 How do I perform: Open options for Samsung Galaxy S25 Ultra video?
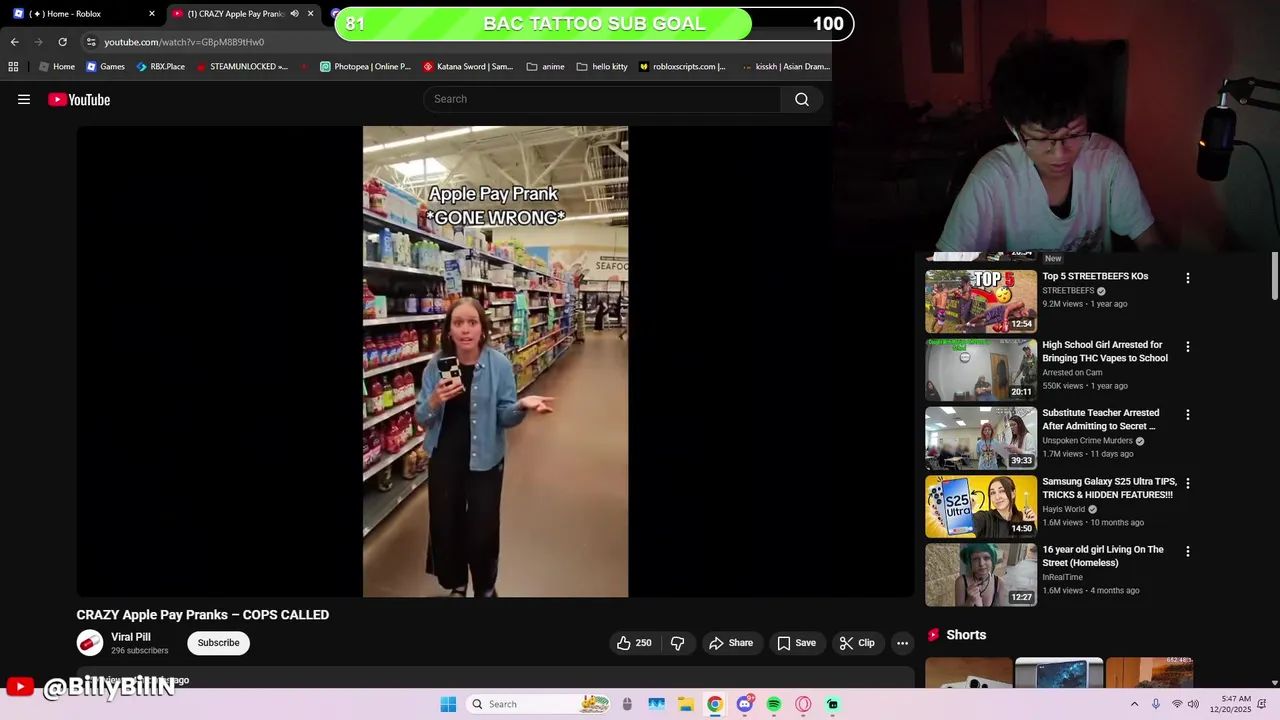pos(1188,483)
